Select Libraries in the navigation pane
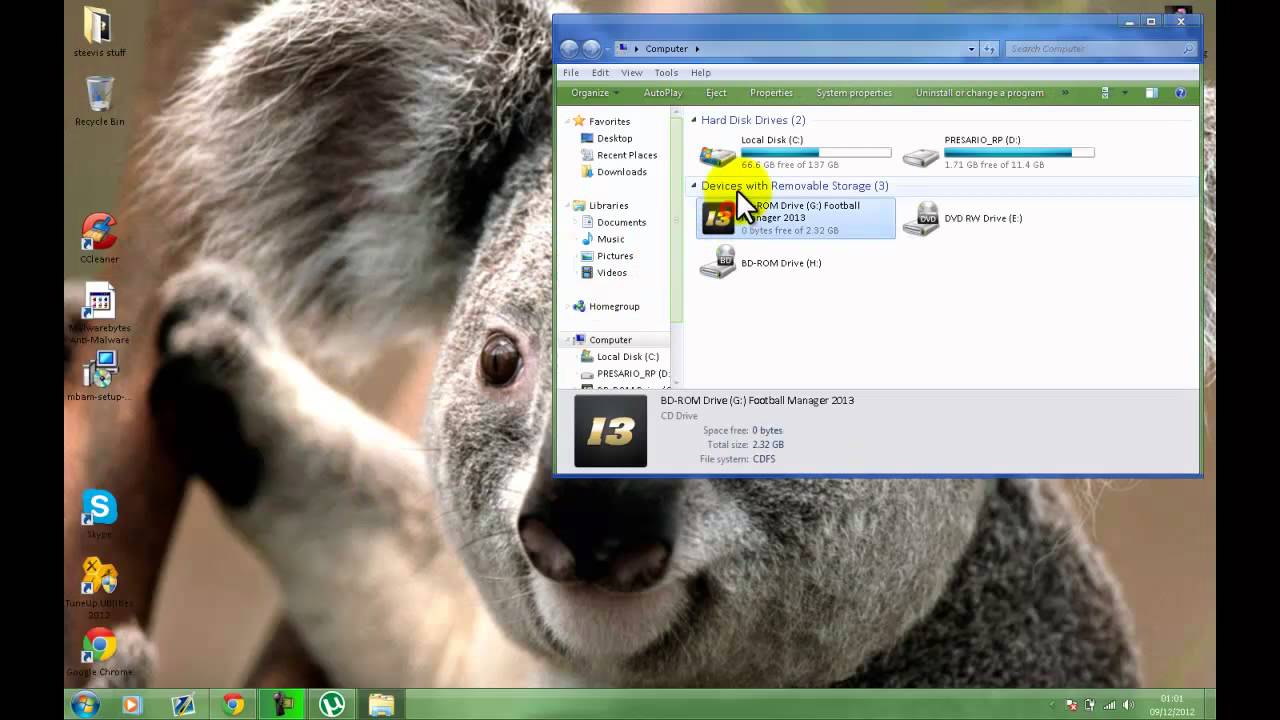1280x720 pixels. coord(608,205)
